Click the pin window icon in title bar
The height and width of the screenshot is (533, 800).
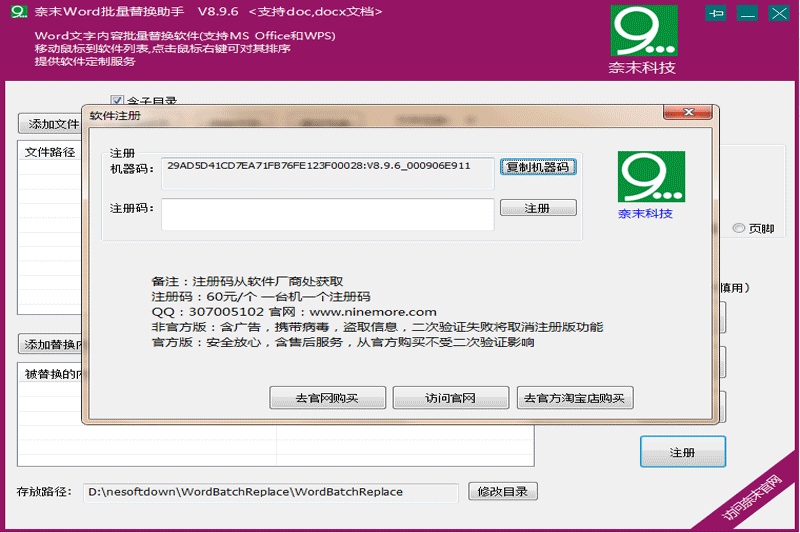[x=716, y=13]
